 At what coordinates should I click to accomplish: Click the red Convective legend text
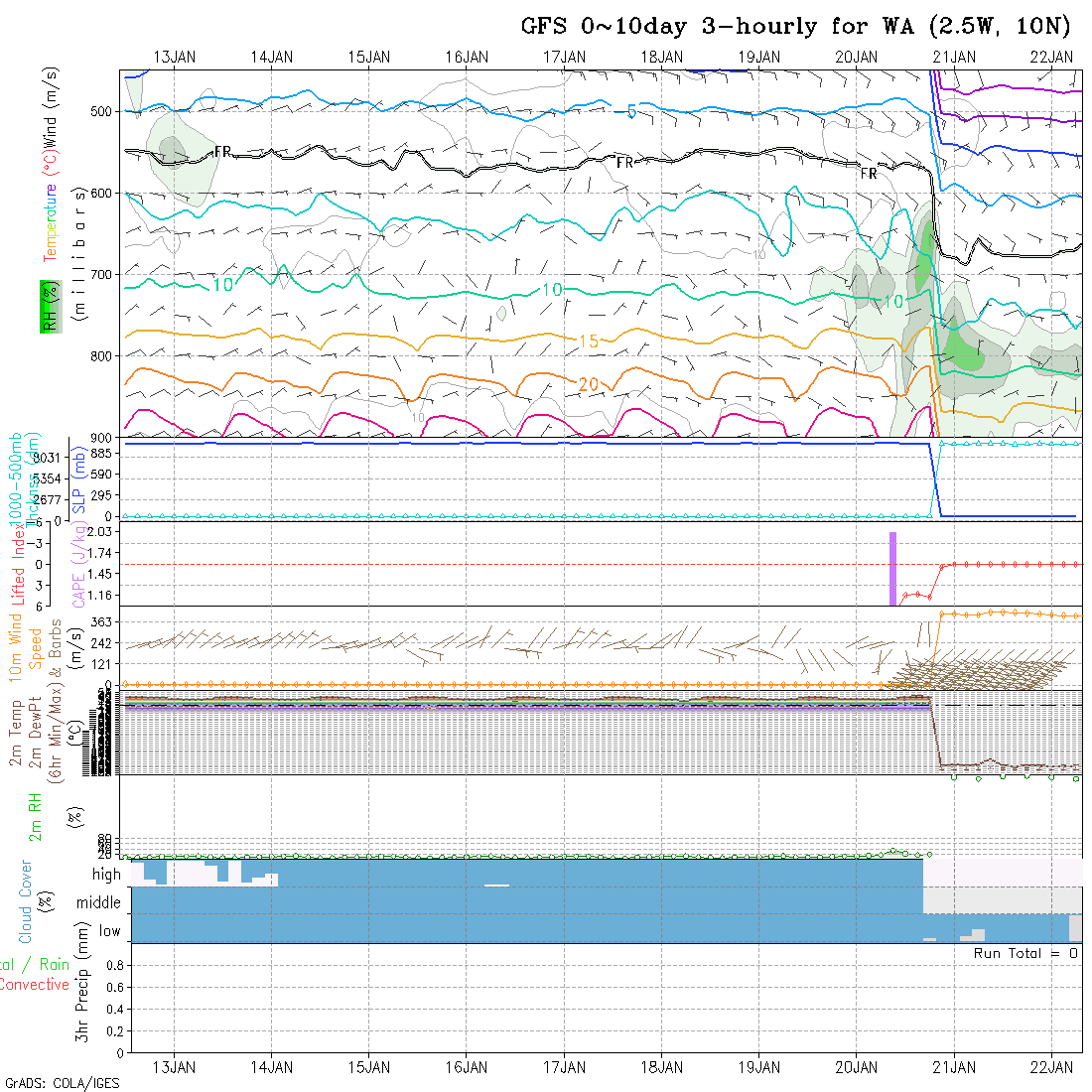34,985
